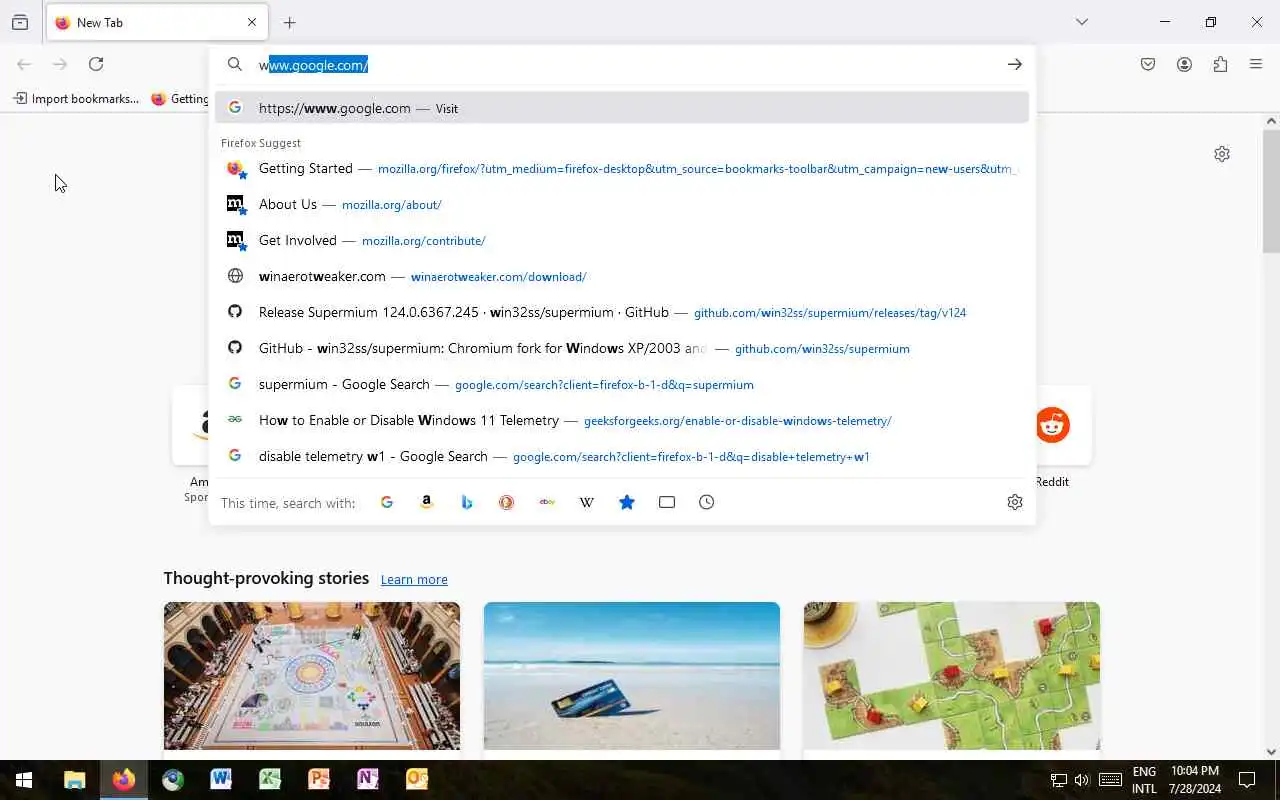Viewport: 1280px width, 800px height.
Task: Search this time with DuckDuckGo icon
Action: [507, 502]
